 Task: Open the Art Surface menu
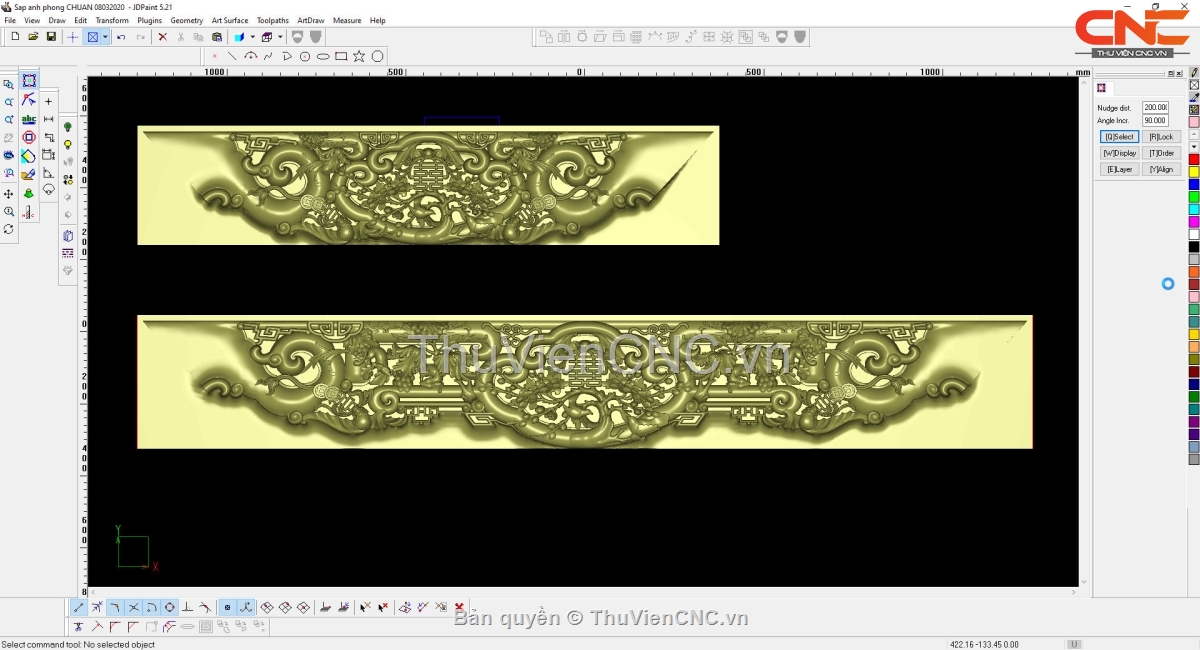[229, 20]
